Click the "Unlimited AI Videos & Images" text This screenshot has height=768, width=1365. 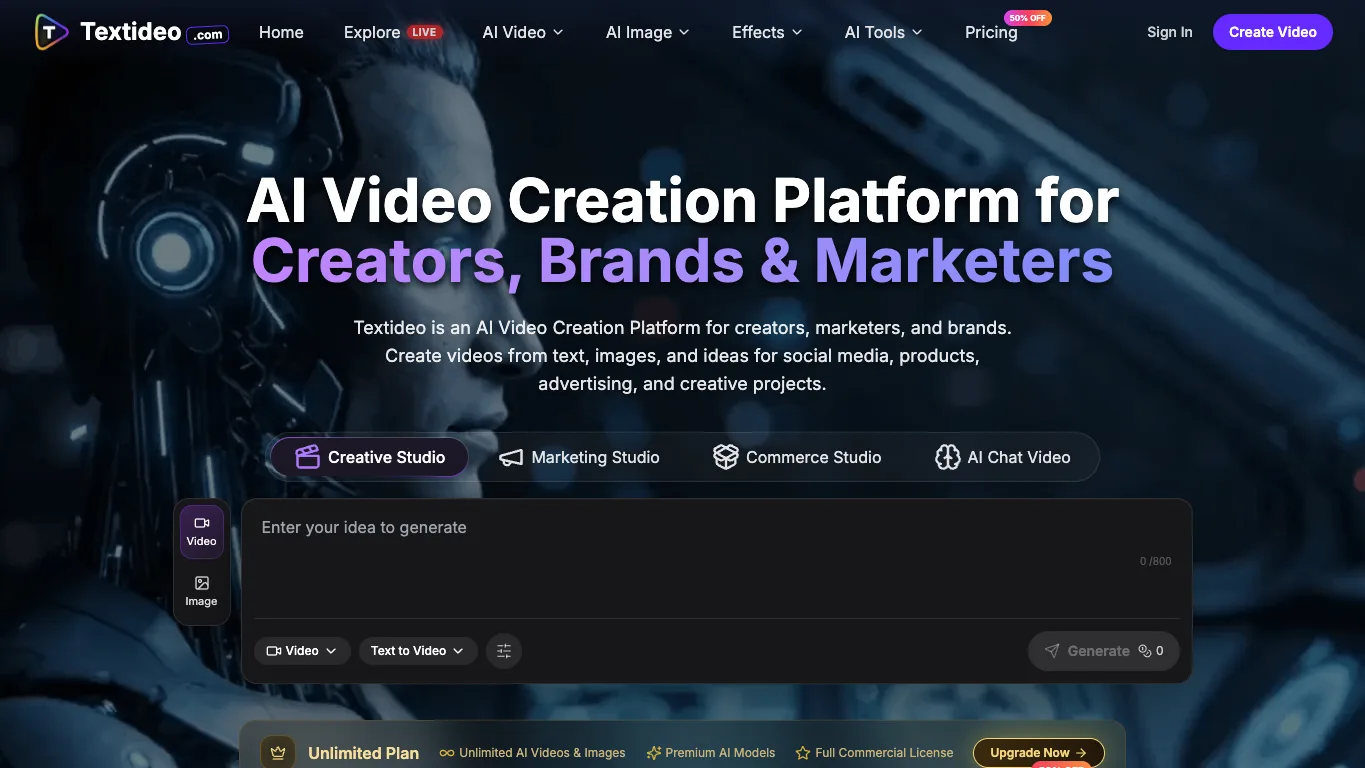pyautogui.click(x=542, y=753)
